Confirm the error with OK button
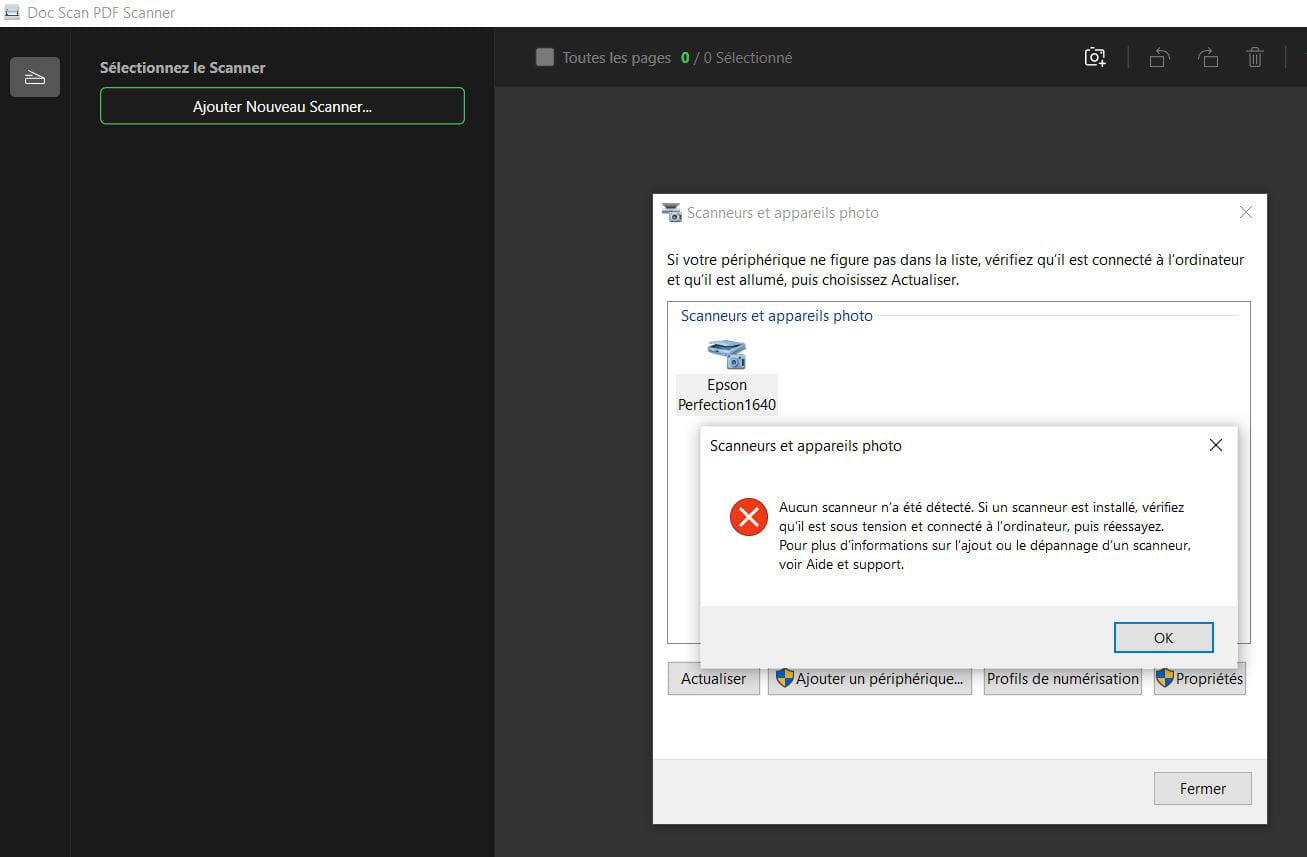 tap(1163, 637)
